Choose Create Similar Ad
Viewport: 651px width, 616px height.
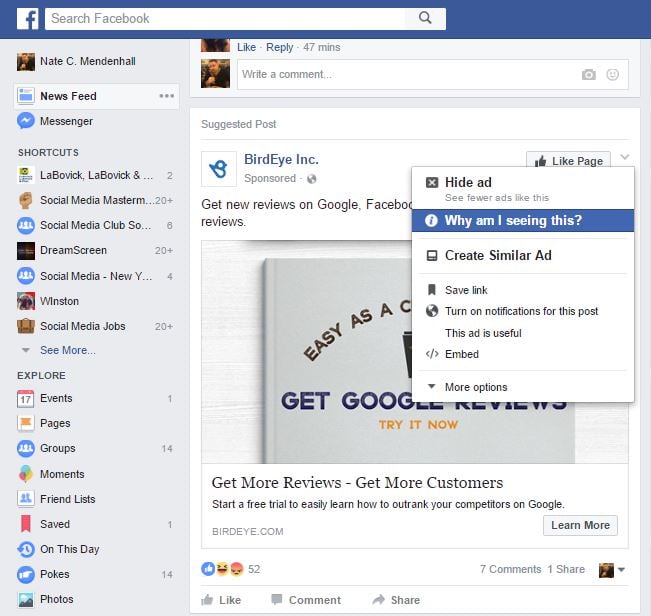523,255
